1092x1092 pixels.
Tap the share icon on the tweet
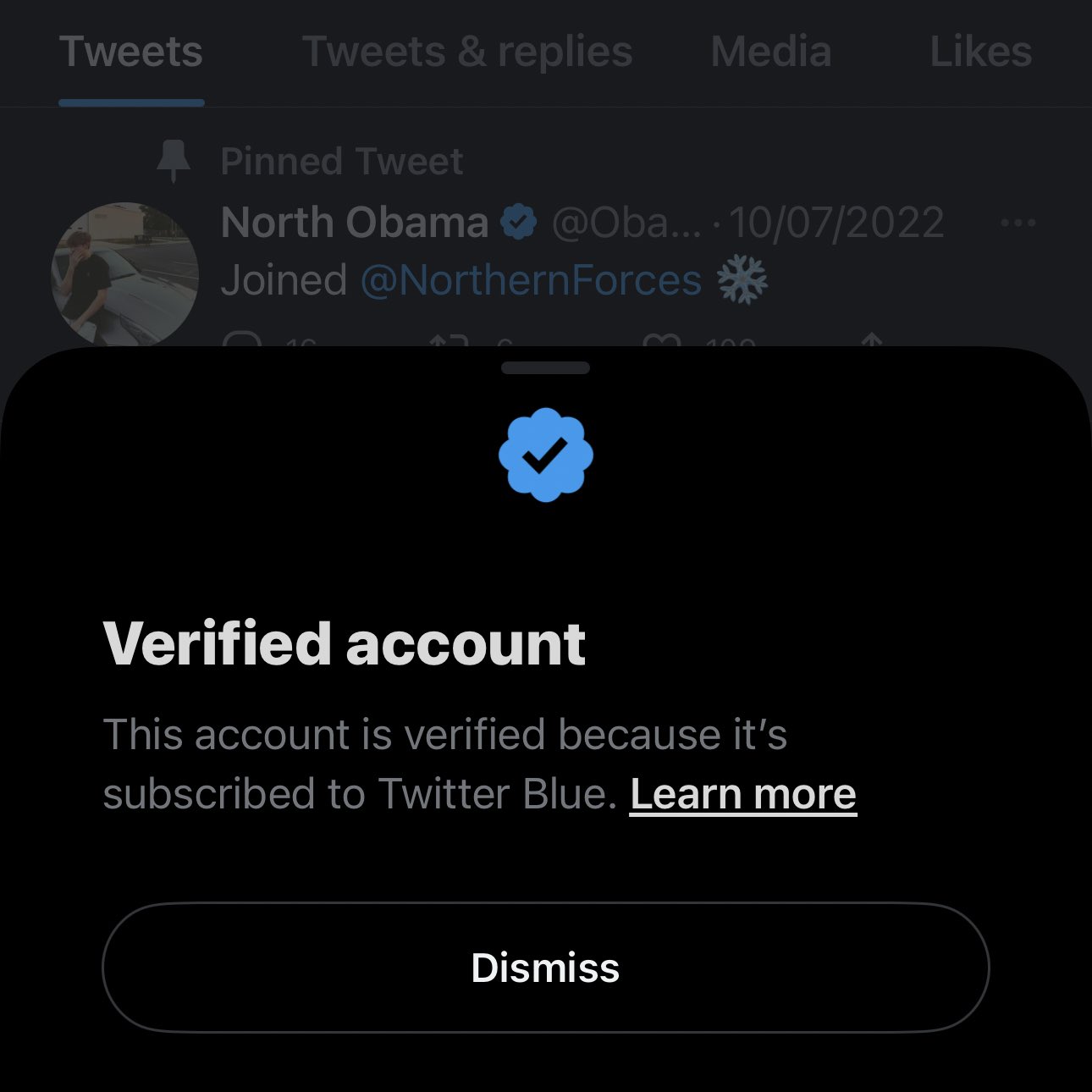coord(871,340)
